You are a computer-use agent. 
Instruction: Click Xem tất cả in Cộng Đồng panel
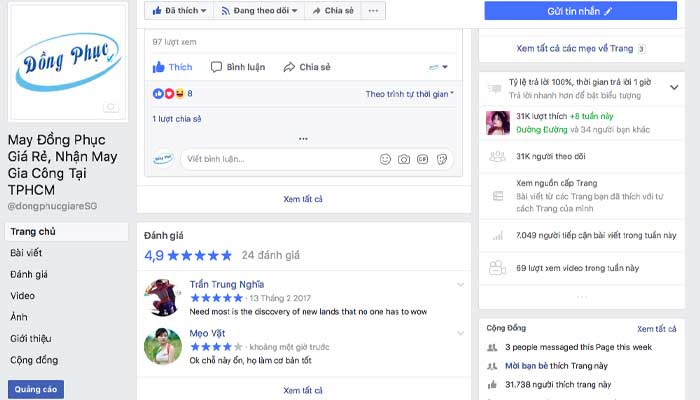point(656,329)
